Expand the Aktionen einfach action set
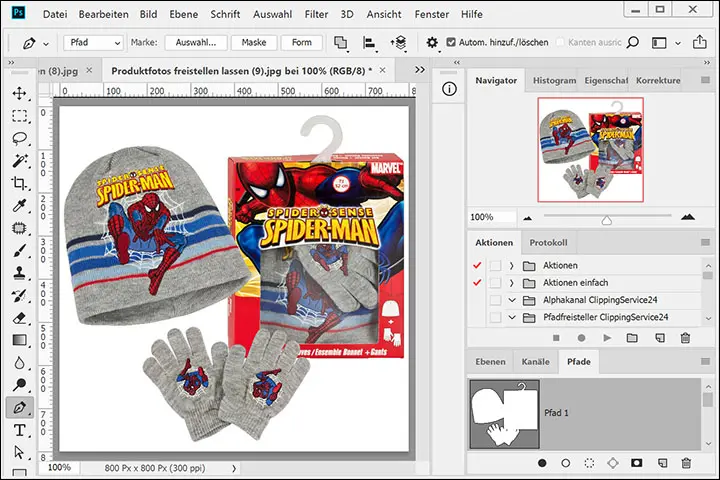 point(511,283)
